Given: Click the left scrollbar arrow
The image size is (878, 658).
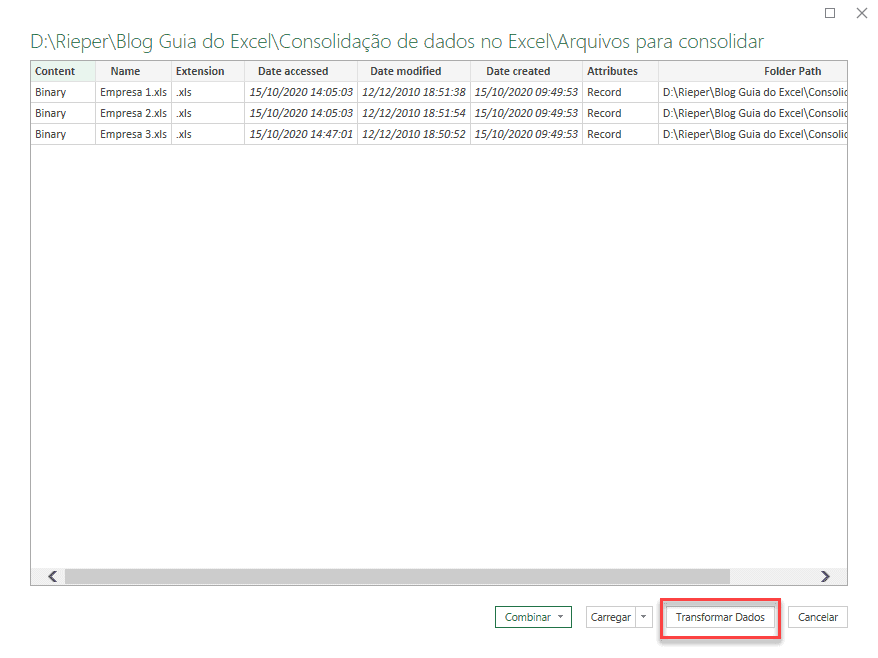Looking at the screenshot, I should point(49,576).
